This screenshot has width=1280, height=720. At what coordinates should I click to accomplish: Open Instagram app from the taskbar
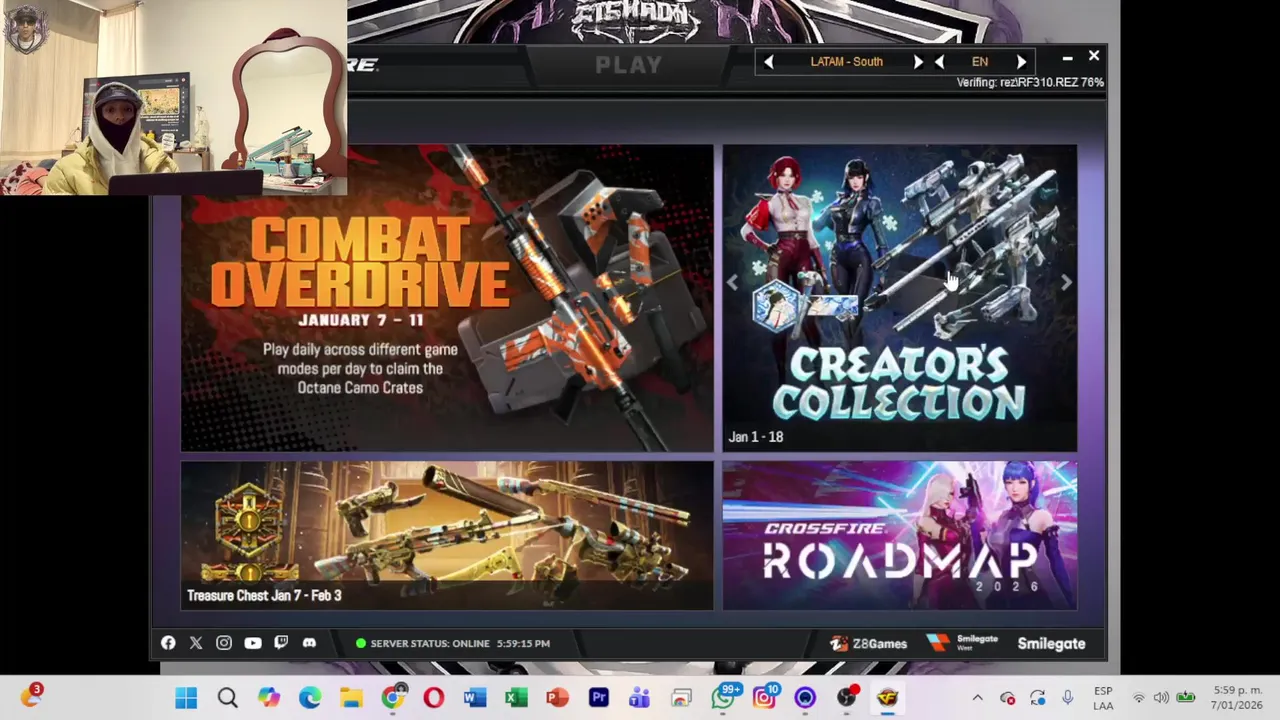click(766, 697)
